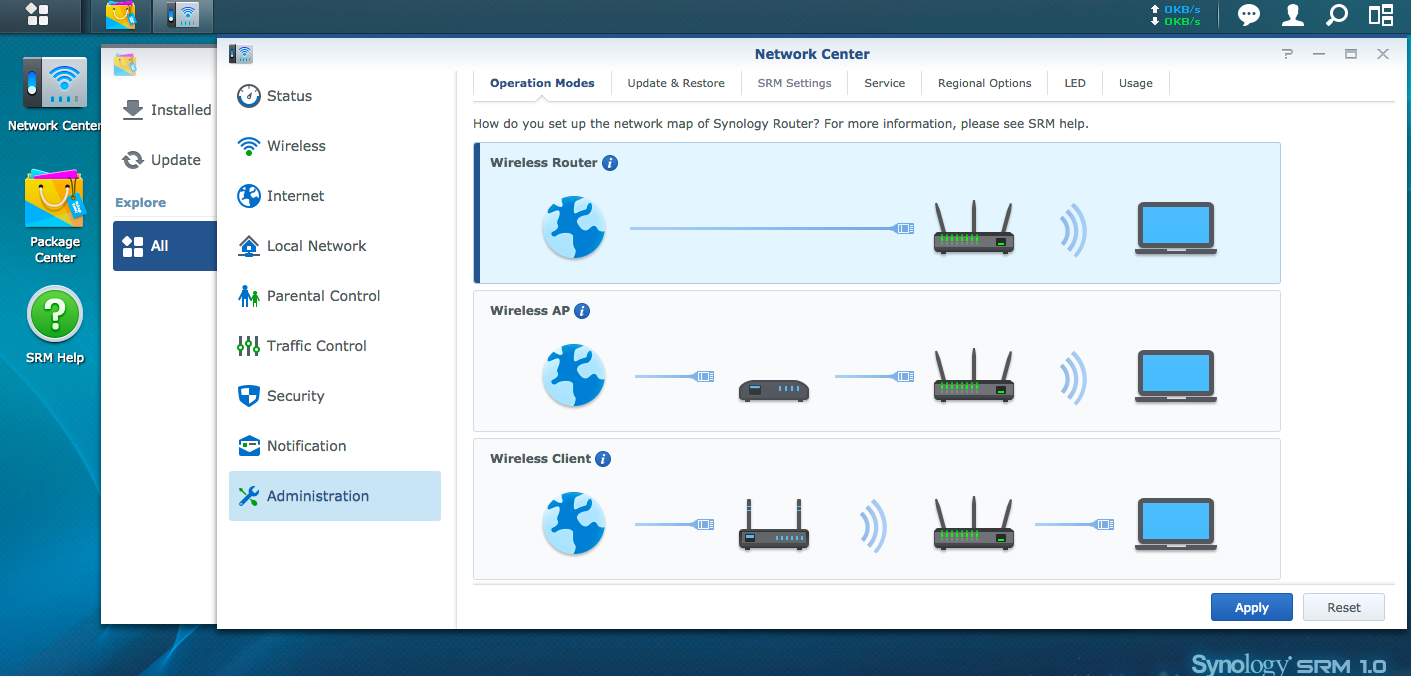Open the Wireless settings section
Screen dimensions: 1411x676
(335, 146)
